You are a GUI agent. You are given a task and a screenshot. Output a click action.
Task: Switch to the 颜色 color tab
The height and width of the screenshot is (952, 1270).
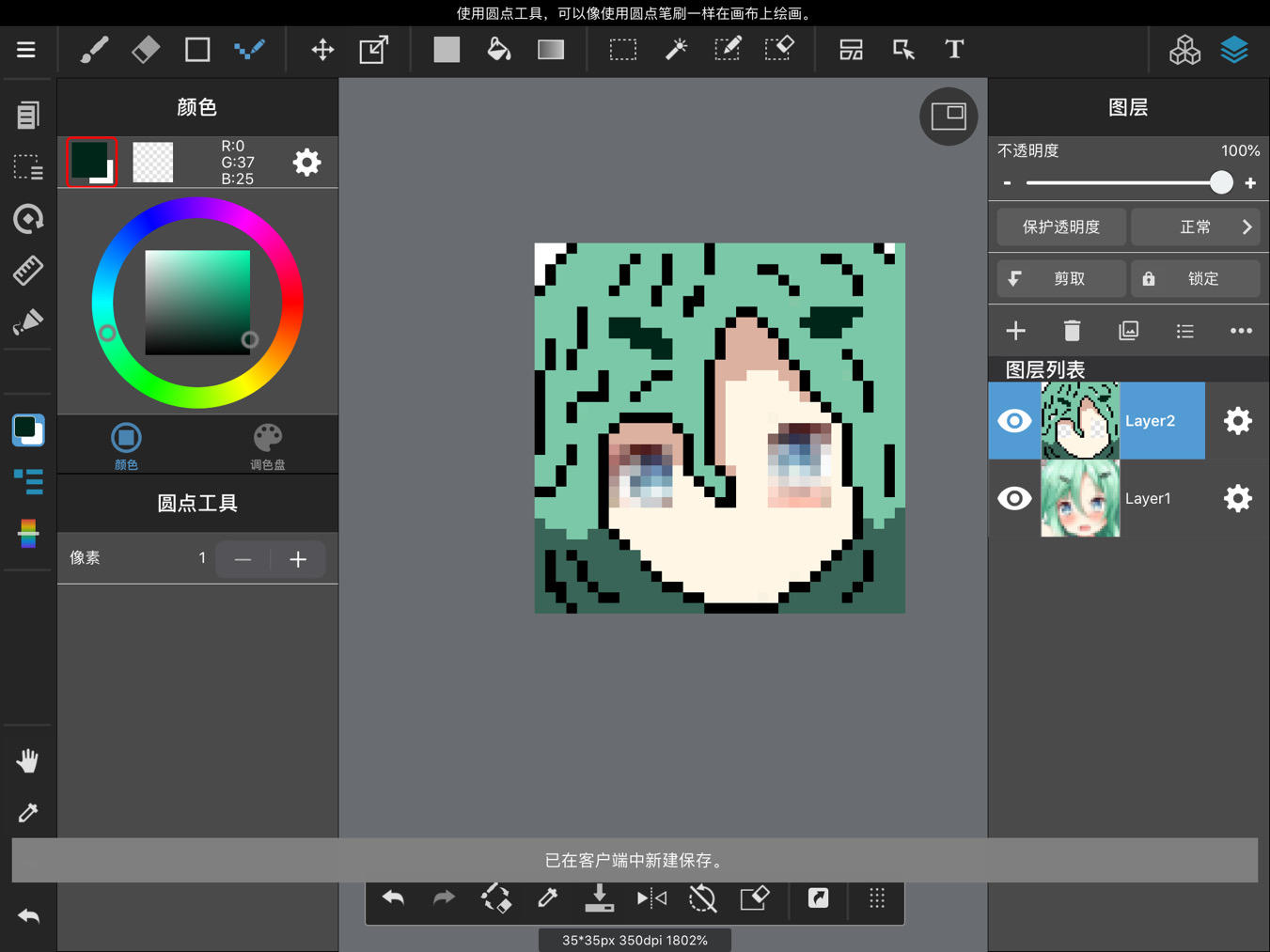126,445
